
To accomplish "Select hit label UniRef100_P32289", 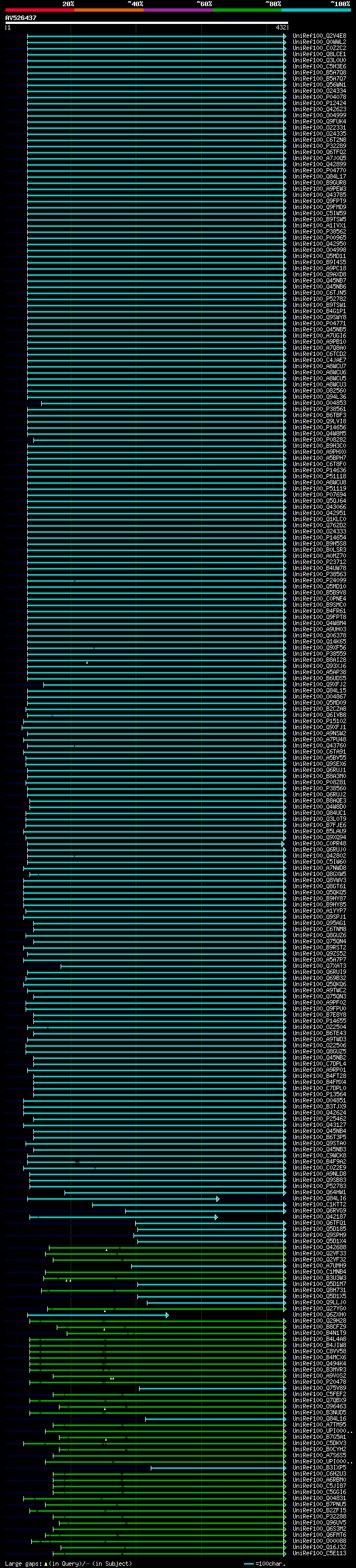I will tap(319, 146).
